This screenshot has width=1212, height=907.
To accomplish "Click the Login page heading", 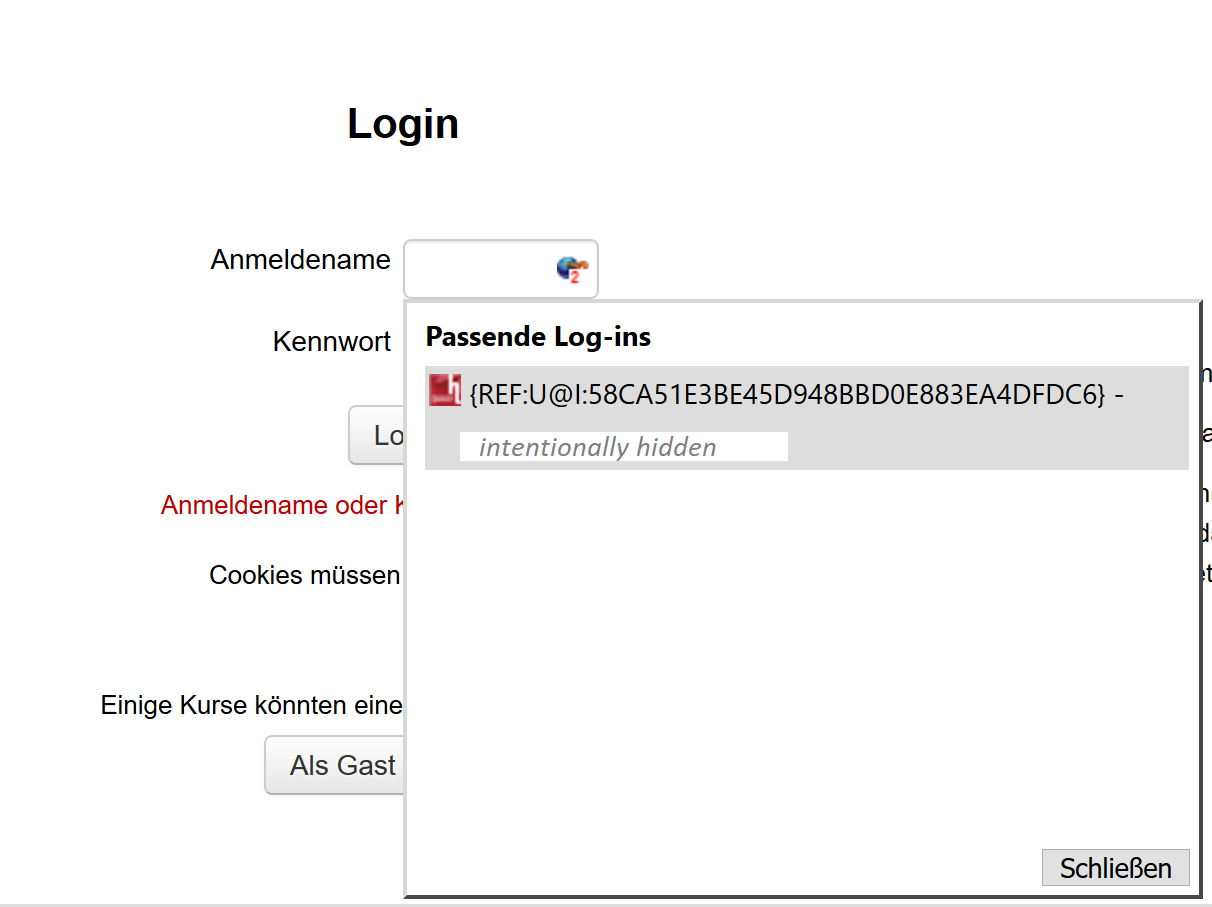I will pos(402,122).
